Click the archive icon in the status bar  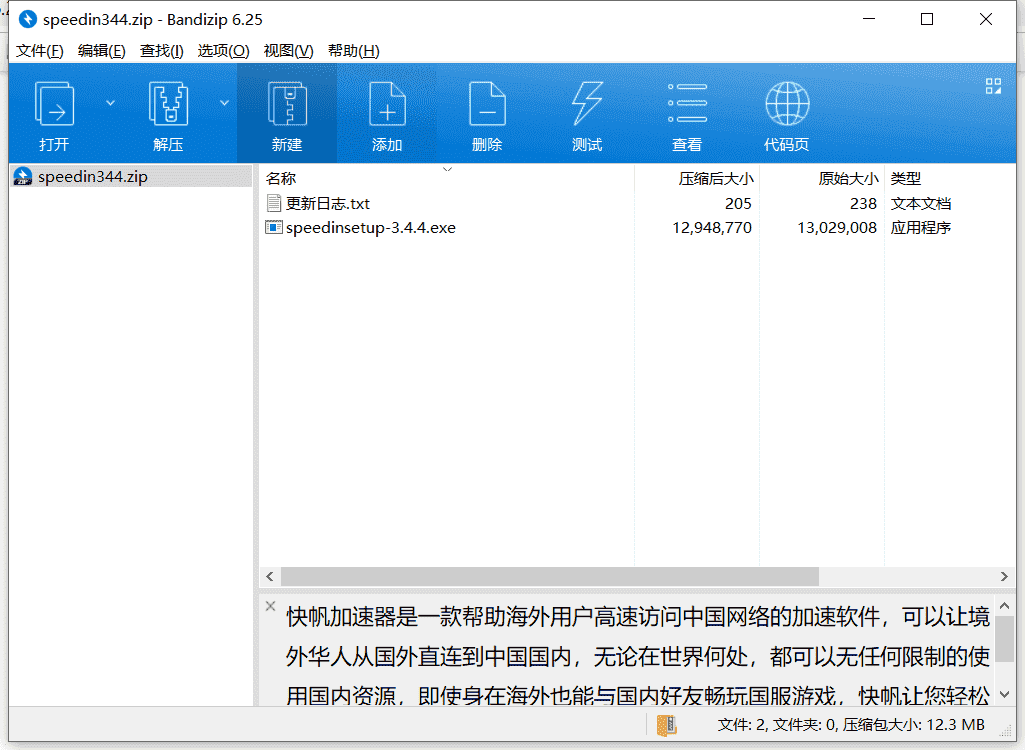coord(666,725)
